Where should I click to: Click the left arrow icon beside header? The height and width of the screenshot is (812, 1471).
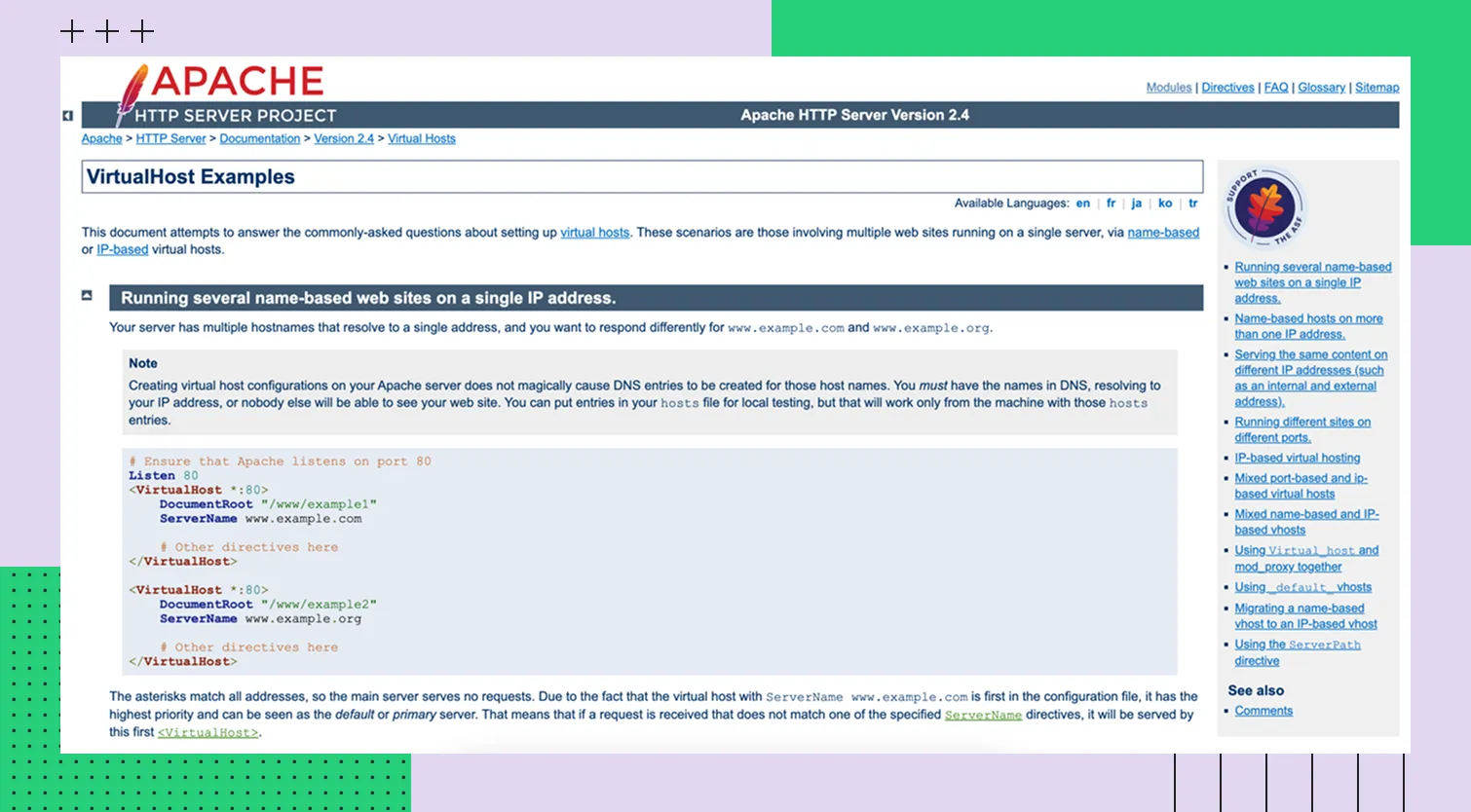pyautogui.click(x=67, y=116)
